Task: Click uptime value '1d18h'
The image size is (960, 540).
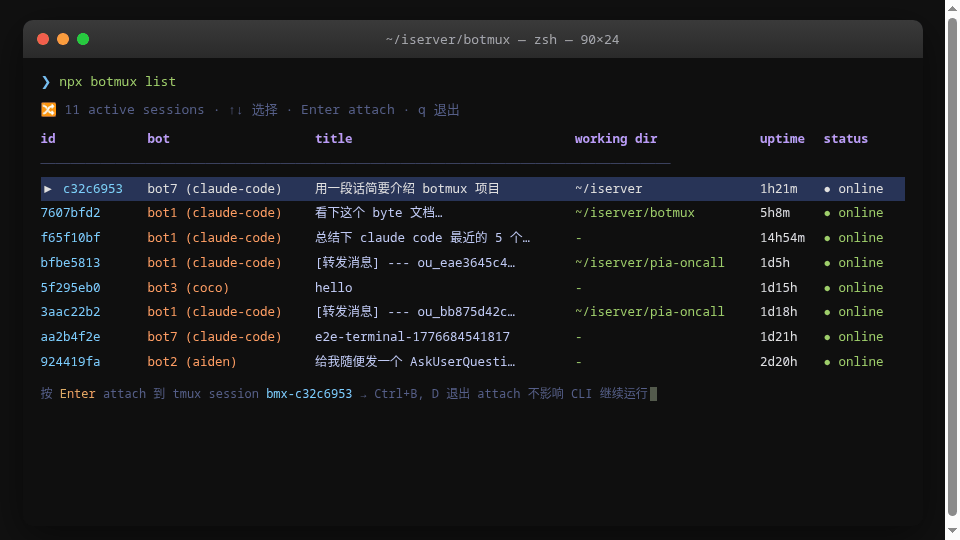Action: pos(779,312)
